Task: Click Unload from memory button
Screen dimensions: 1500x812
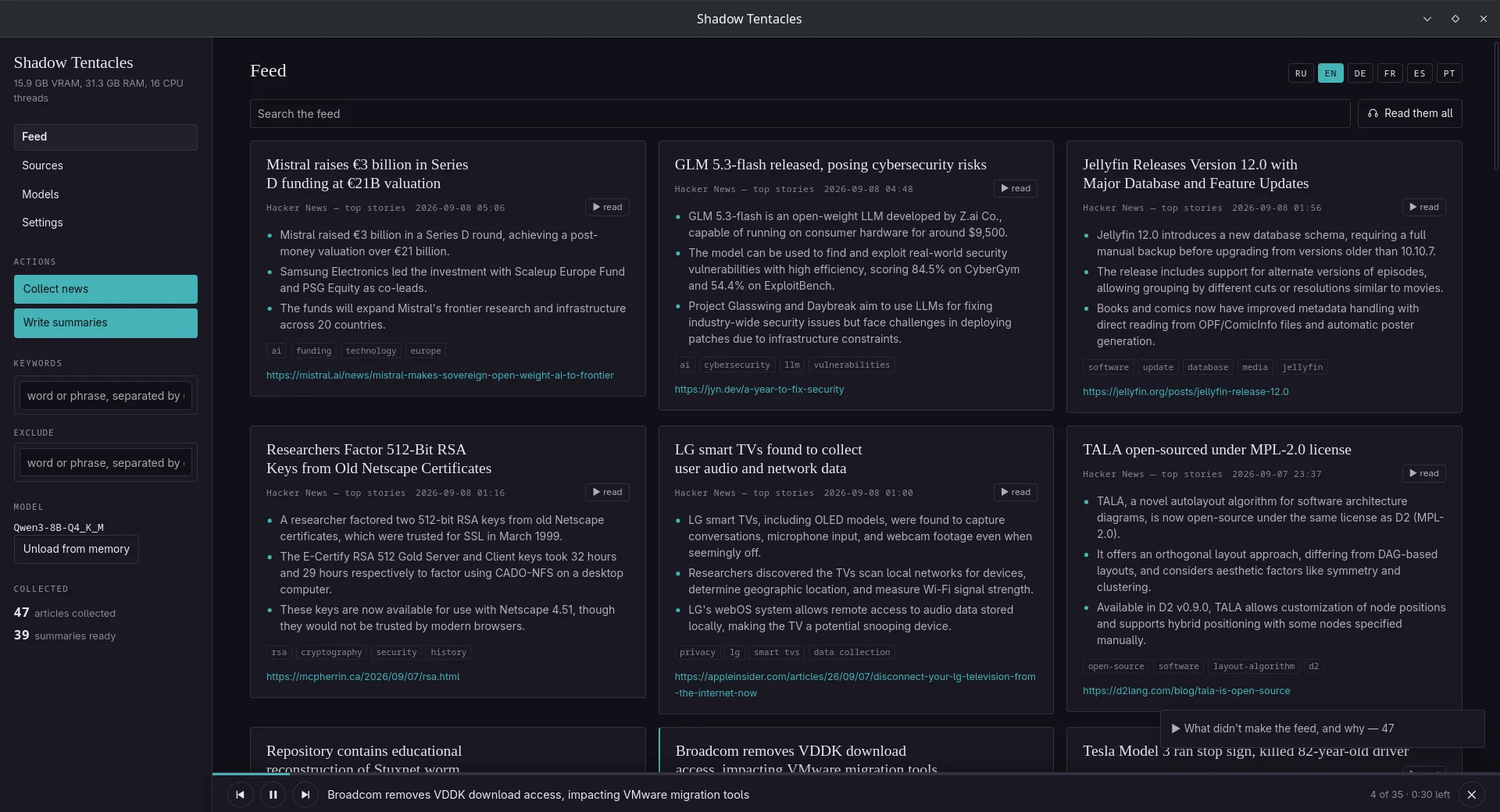Action: [x=77, y=550]
